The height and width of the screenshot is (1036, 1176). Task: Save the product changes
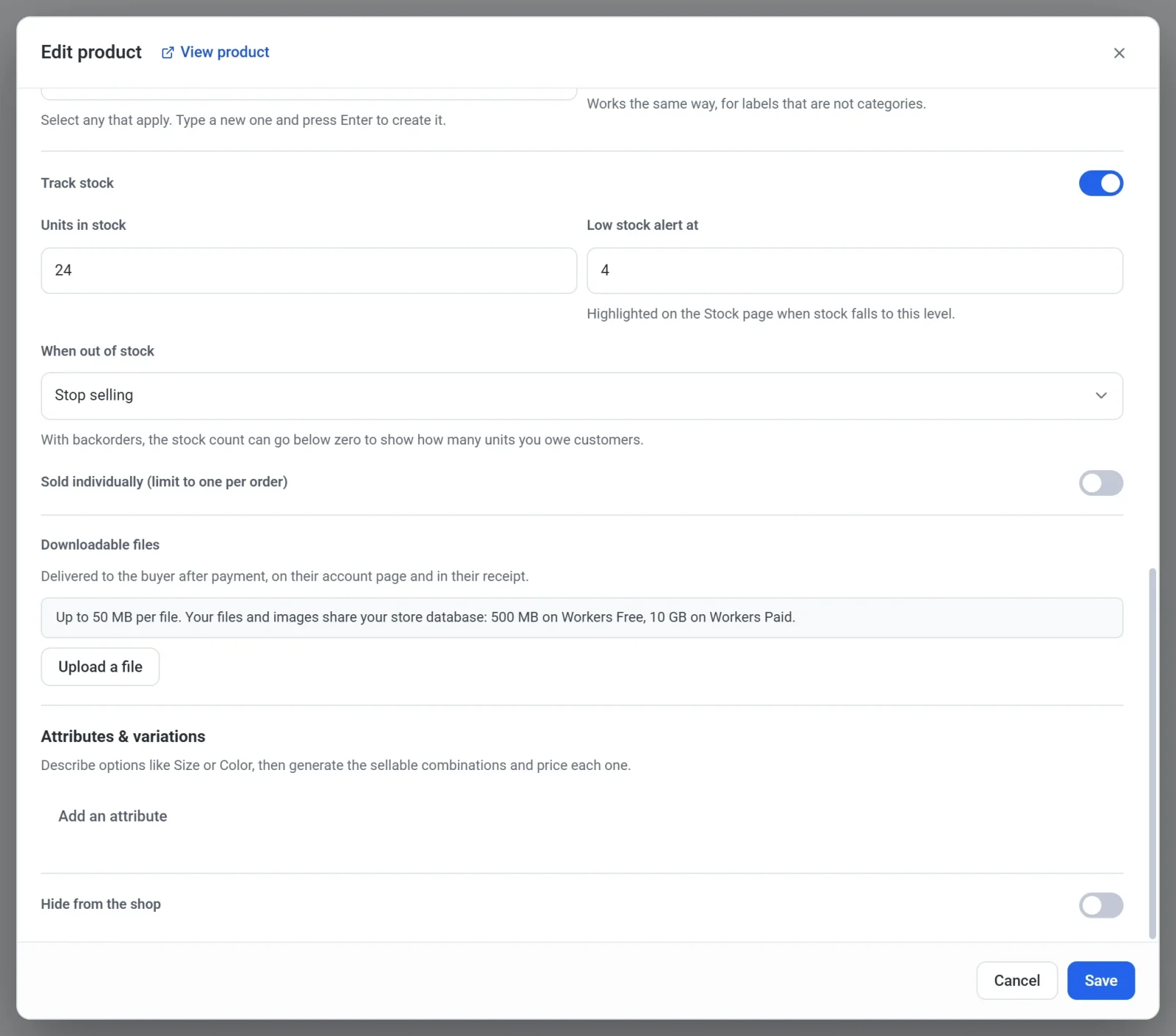coord(1100,981)
